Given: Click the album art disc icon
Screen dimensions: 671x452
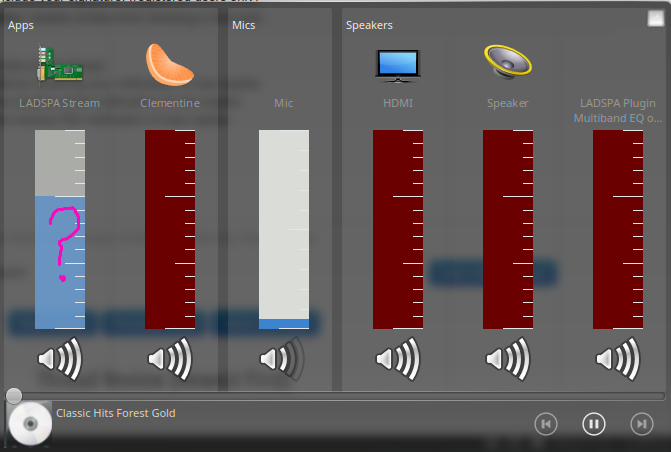Looking at the screenshot, I should tap(30, 425).
